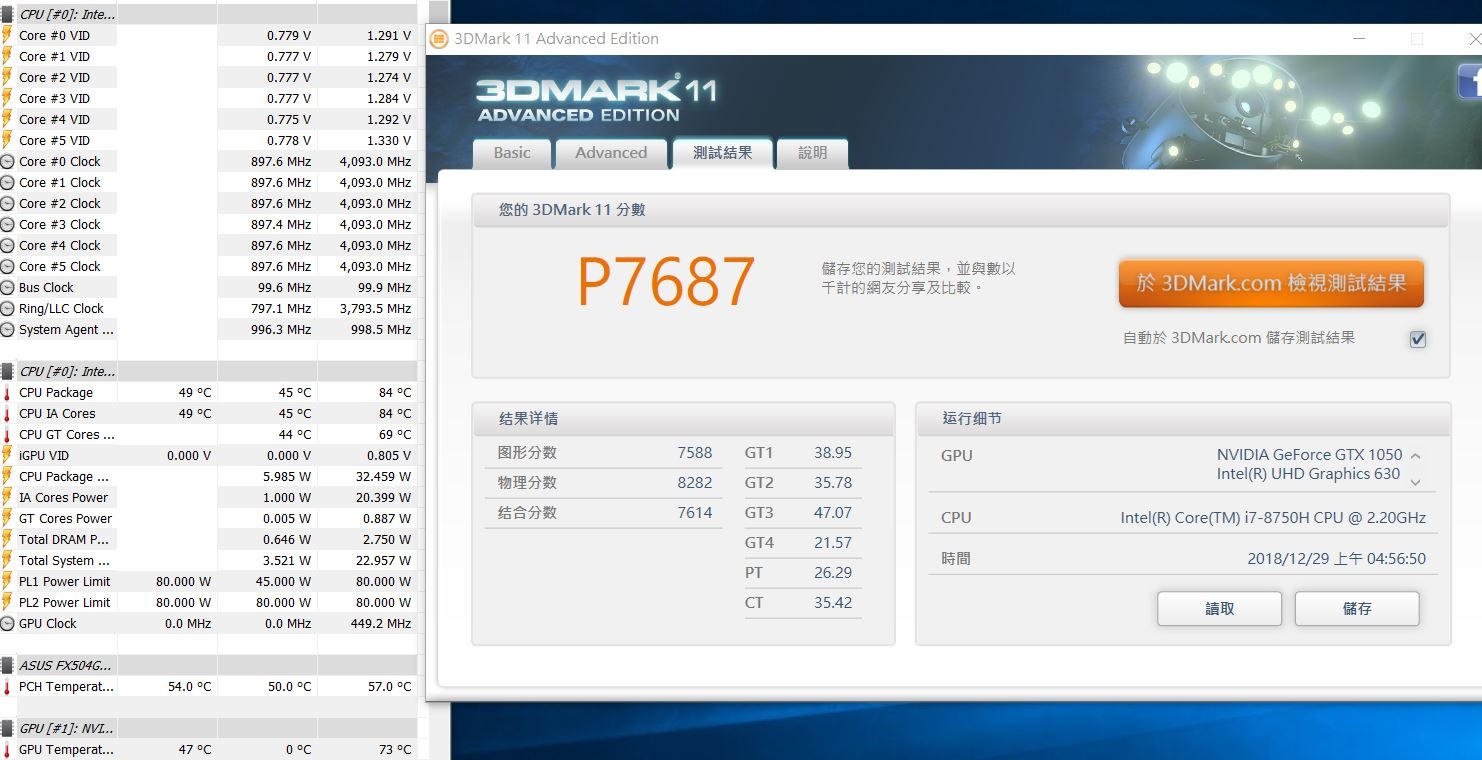The width and height of the screenshot is (1482, 760).
Task: Click the 图形分数 7588 result row
Action: point(604,453)
